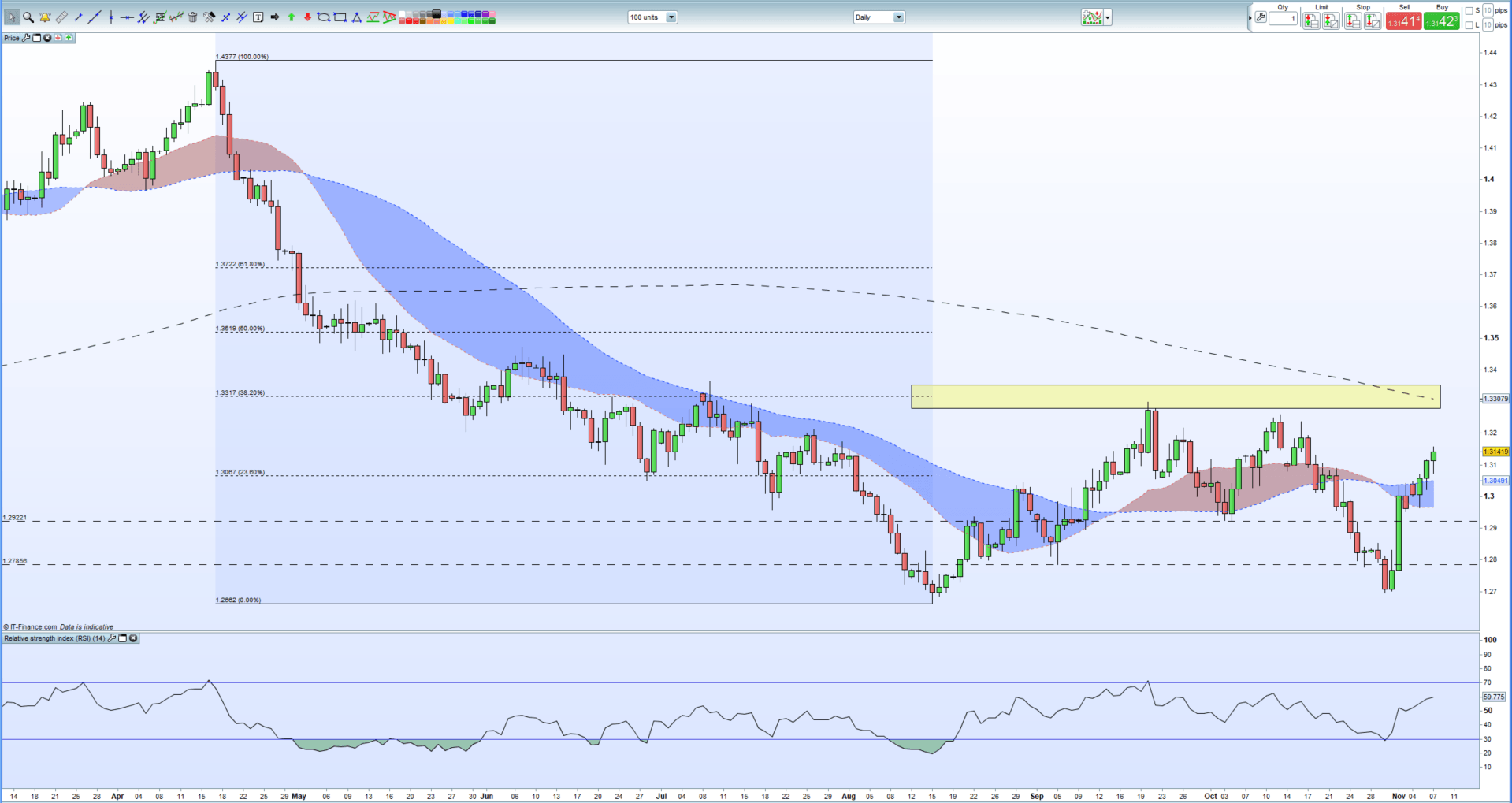Move Price panel down with red arrow

(x=58, y=38)
